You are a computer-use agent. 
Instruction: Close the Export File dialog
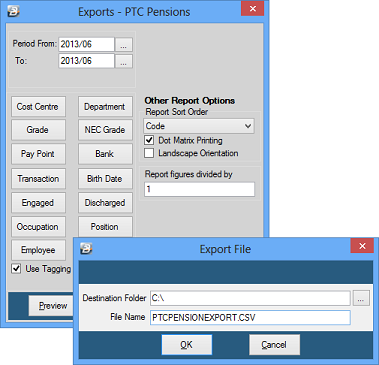[x=362, y=246]
